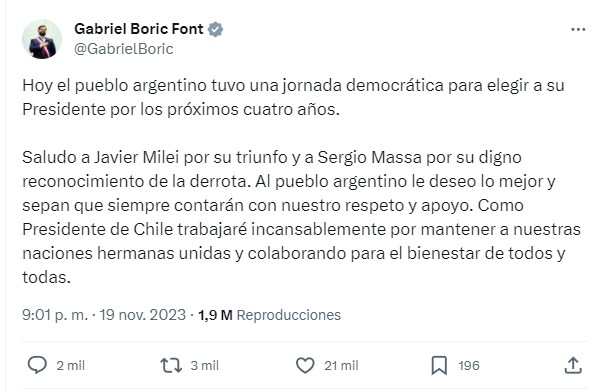Click the word Reproducciones label
This screenshot has height=390, width=598.
[289, 315]
